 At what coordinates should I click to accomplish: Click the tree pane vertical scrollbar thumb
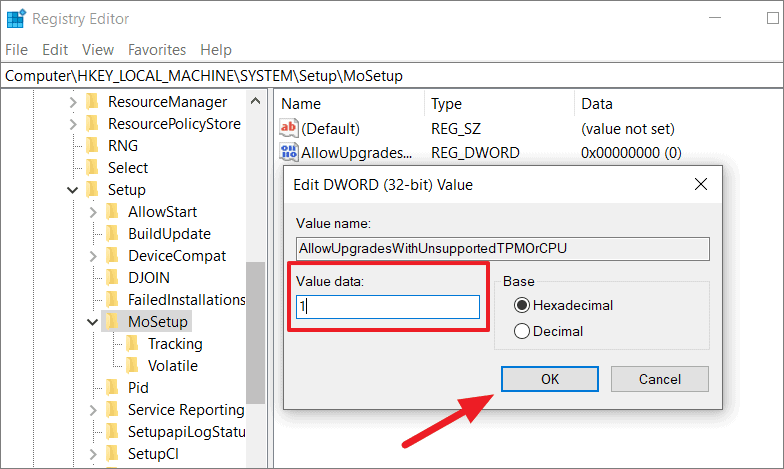click(x=256, y=332)
